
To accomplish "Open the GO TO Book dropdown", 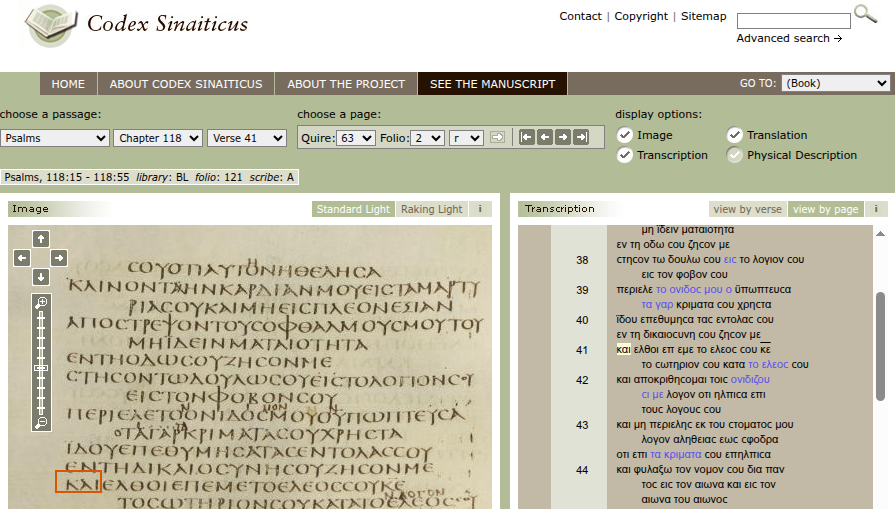I will tap(836, 83).
